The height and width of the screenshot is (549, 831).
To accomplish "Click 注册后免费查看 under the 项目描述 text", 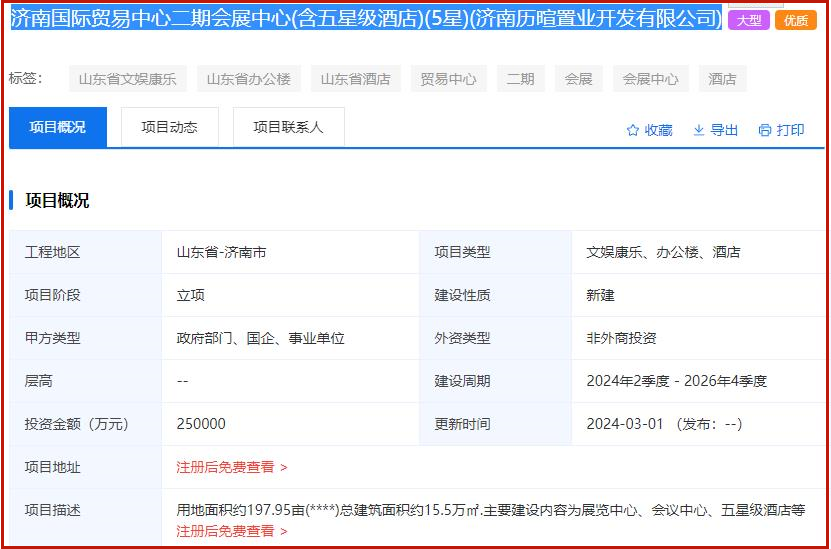I will [232, 530].
